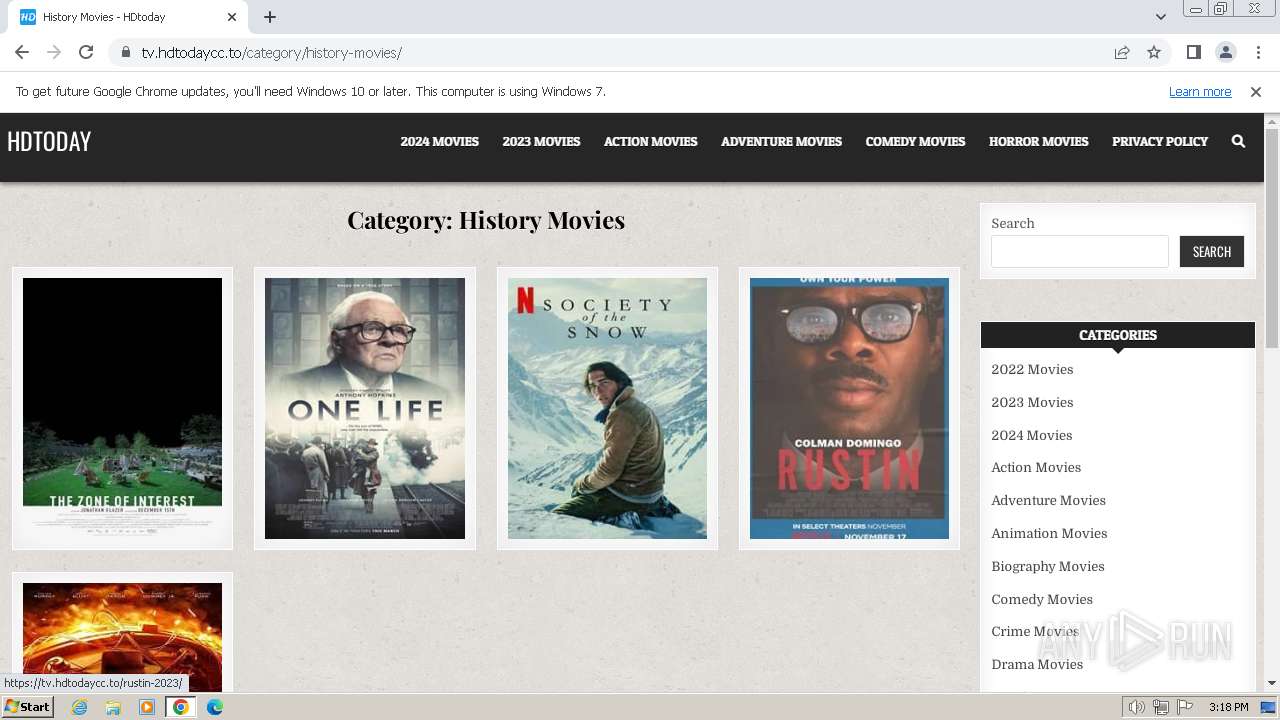Open the partially visible fifth movie poster

pos(122,636)
